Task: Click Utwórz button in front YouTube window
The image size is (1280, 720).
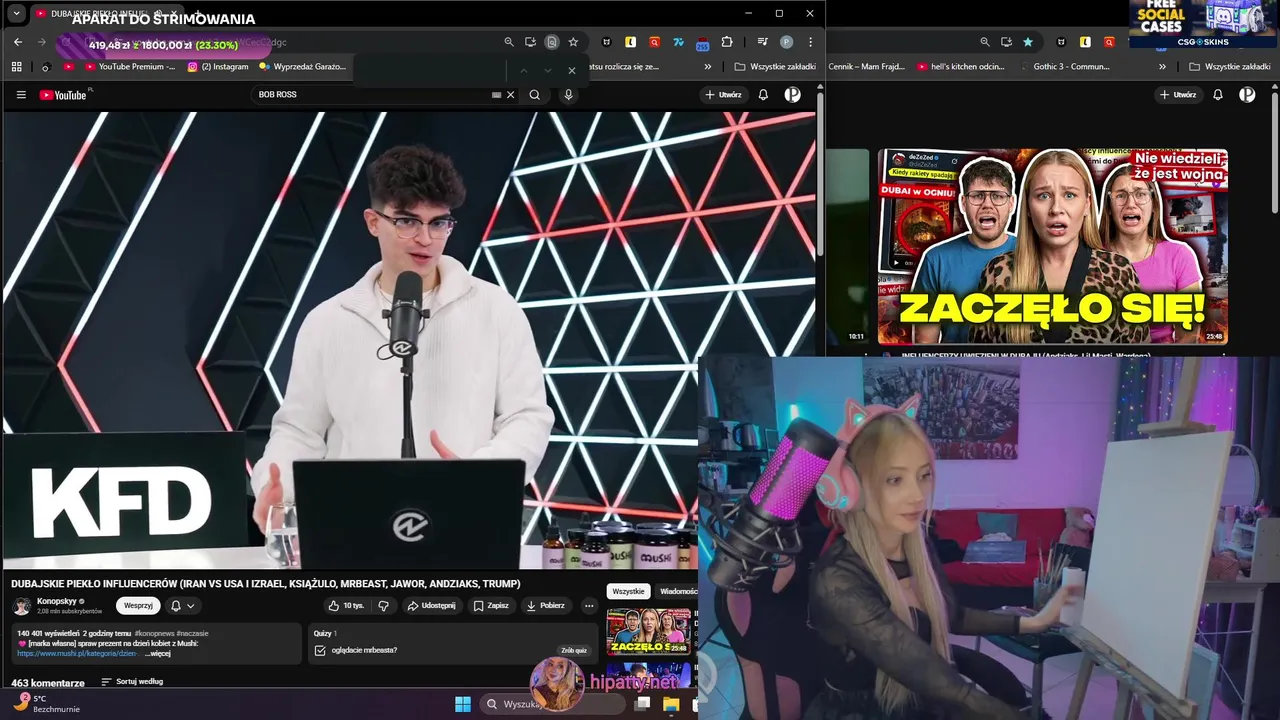Action: click(x=723, y=95)
